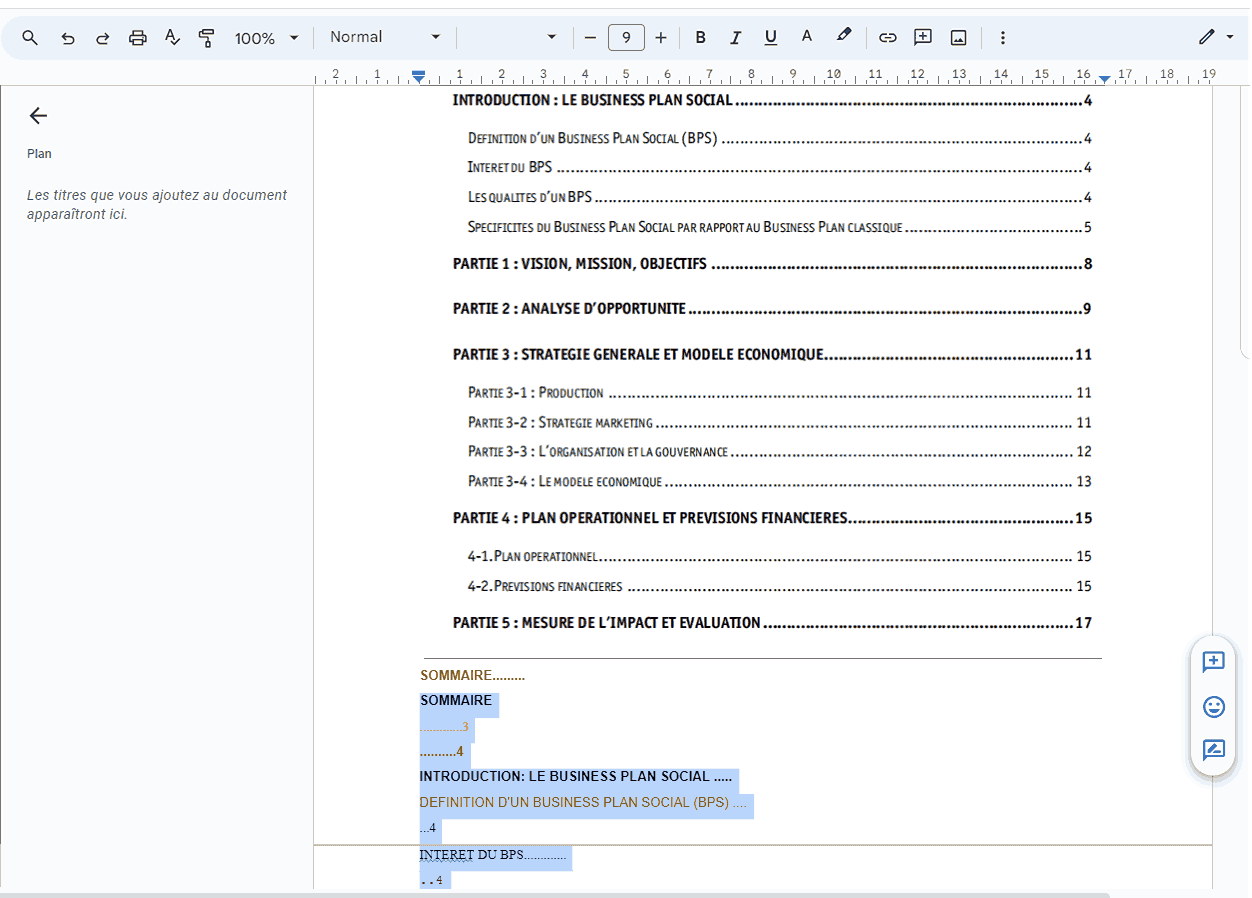Toggle italic formatting
The height and width of the screenshot is (898, 1252).
tap(735, 38)
